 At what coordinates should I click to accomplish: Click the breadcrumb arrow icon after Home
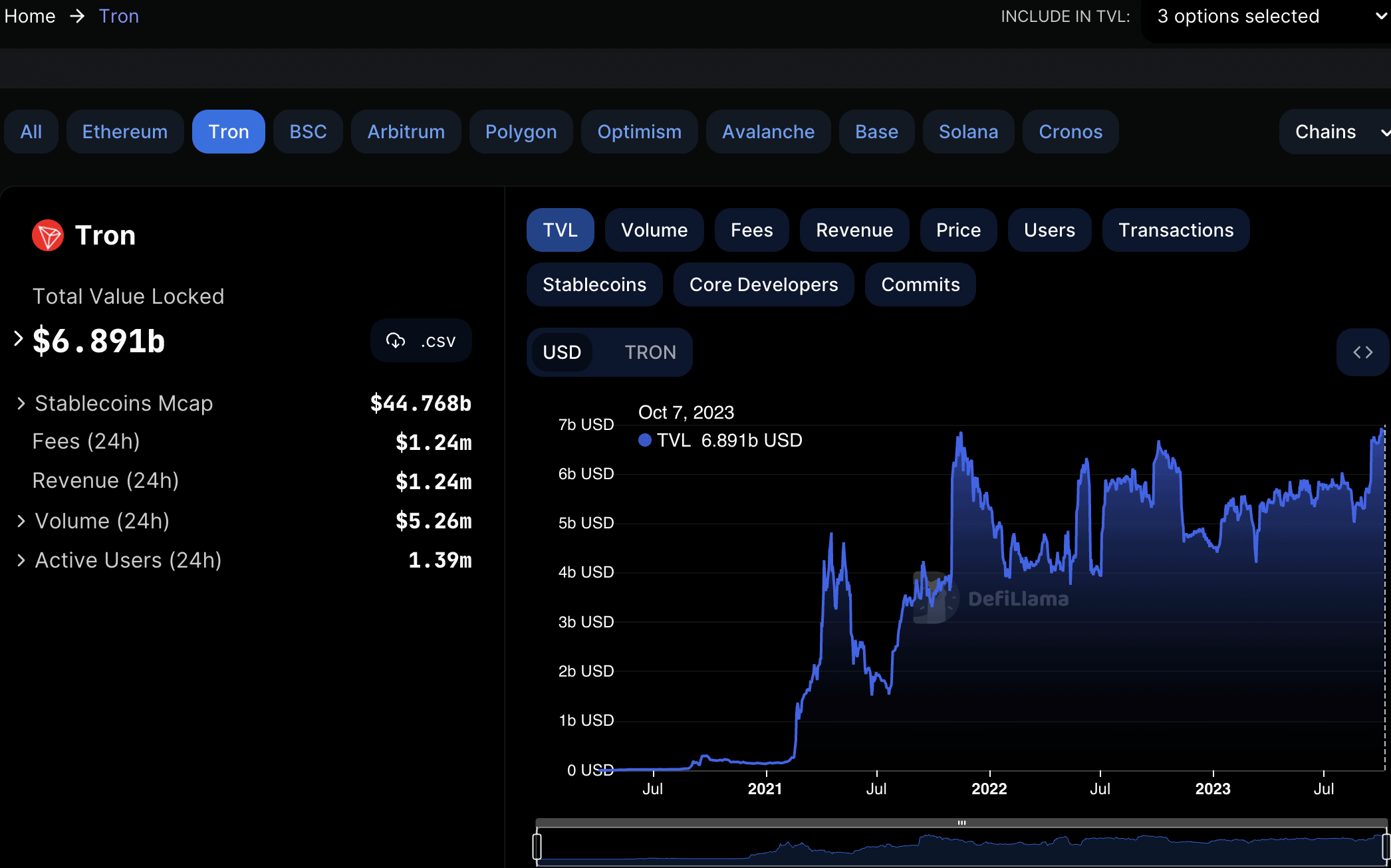click(x=78, y=16)
